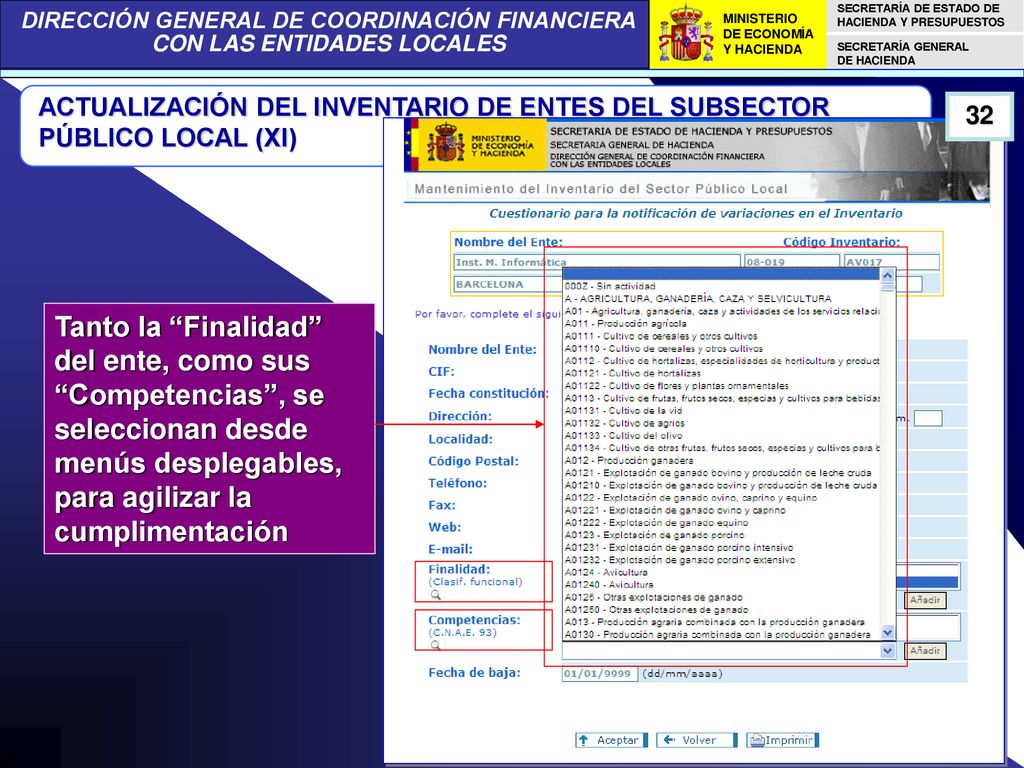
Task: Select 'A0122 - Explotación de ganado ovino' option
Action: tap(722, 497)
